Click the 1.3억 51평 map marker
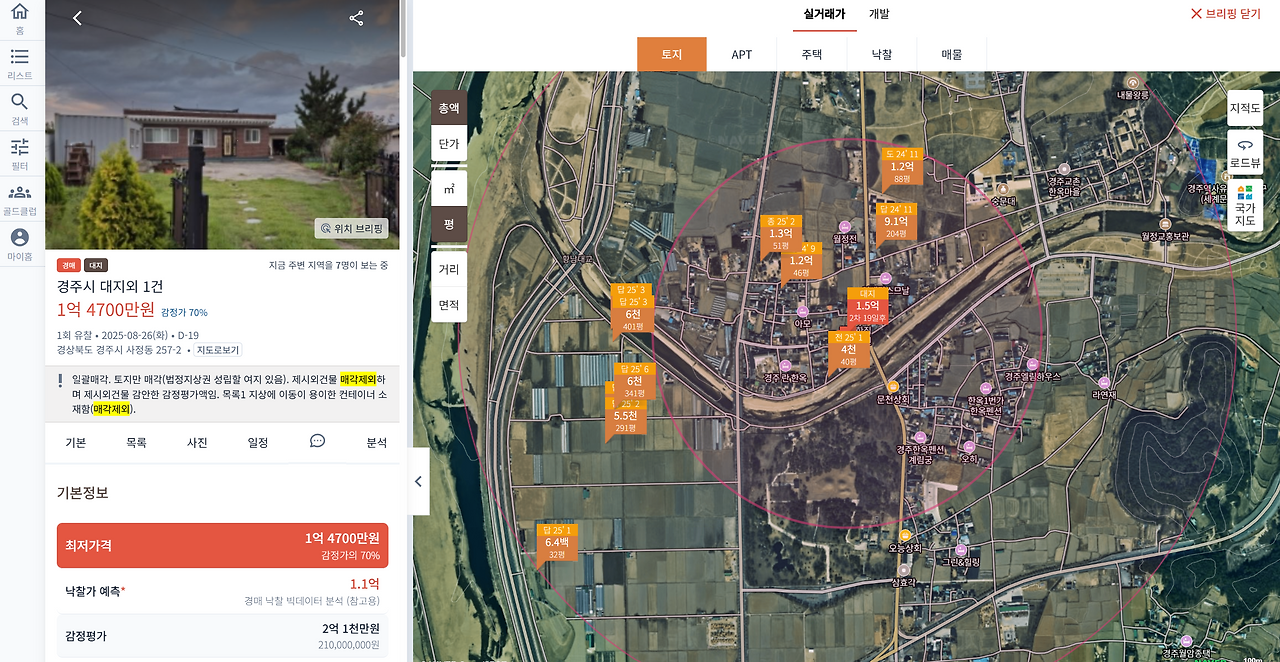The height and width of the screenshot is (662, 1280). coord(781,234)
